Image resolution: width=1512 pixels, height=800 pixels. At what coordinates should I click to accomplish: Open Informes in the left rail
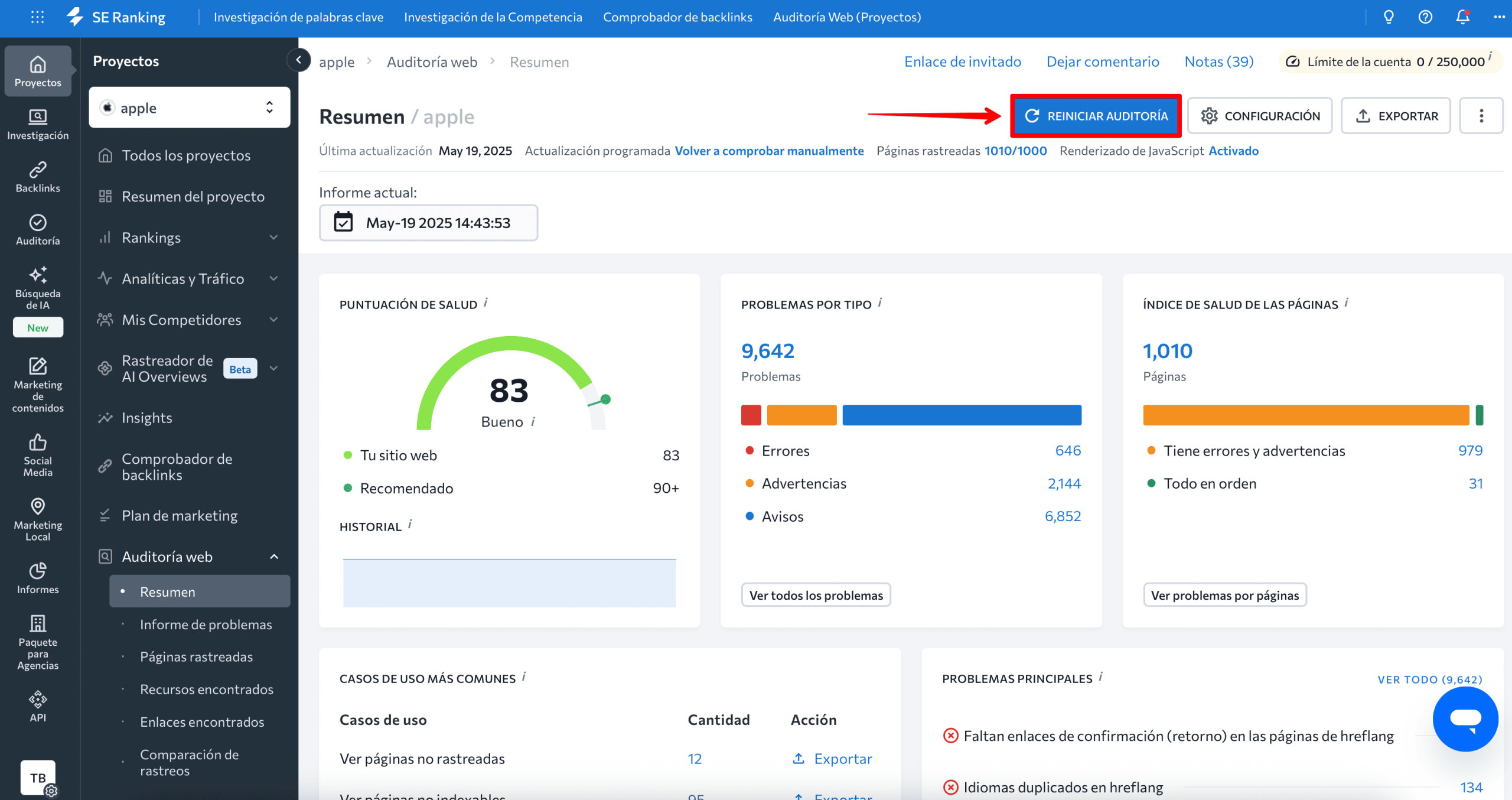point(38,578)
